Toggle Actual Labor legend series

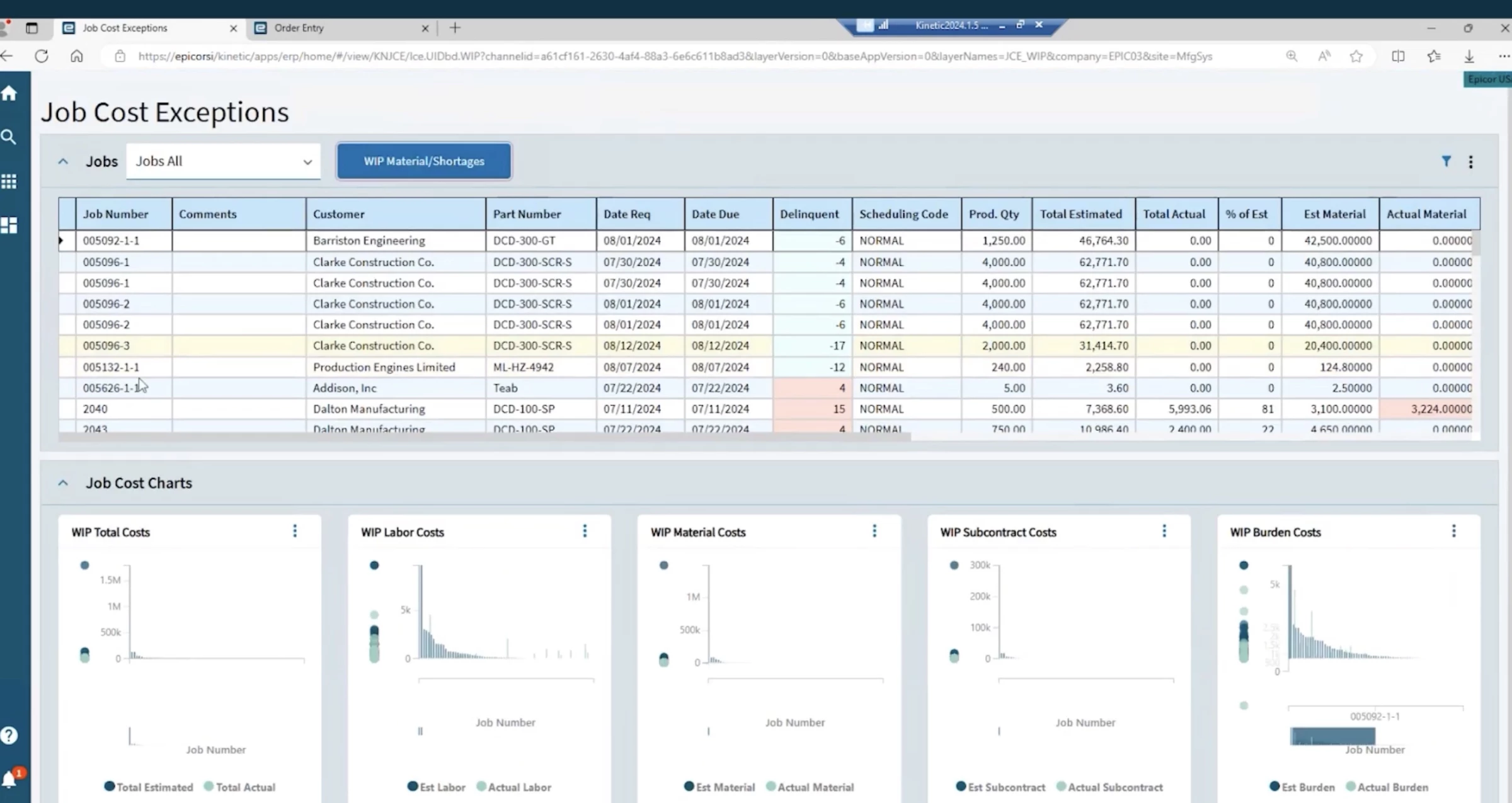pos(514,787)
